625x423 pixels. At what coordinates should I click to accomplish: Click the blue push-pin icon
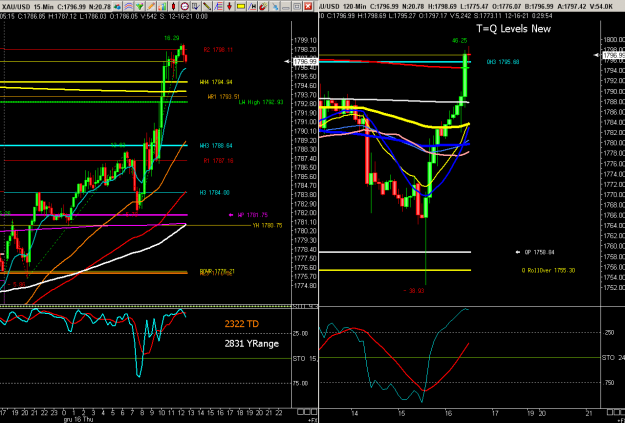pyautogui.click(x=275, y=6)
